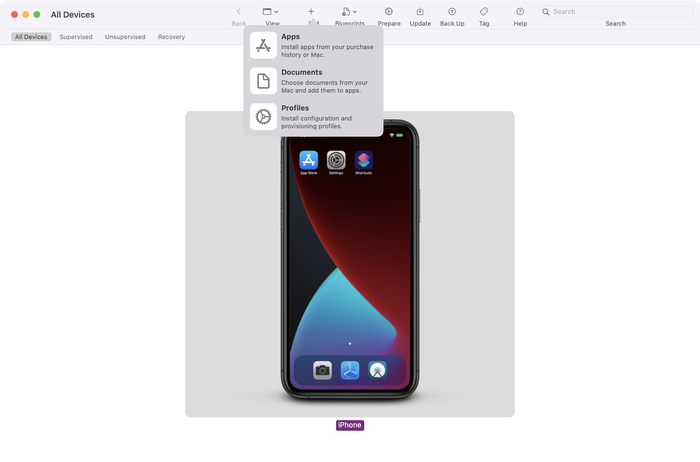Choose Apps from the Add popup

click(313, 45)
